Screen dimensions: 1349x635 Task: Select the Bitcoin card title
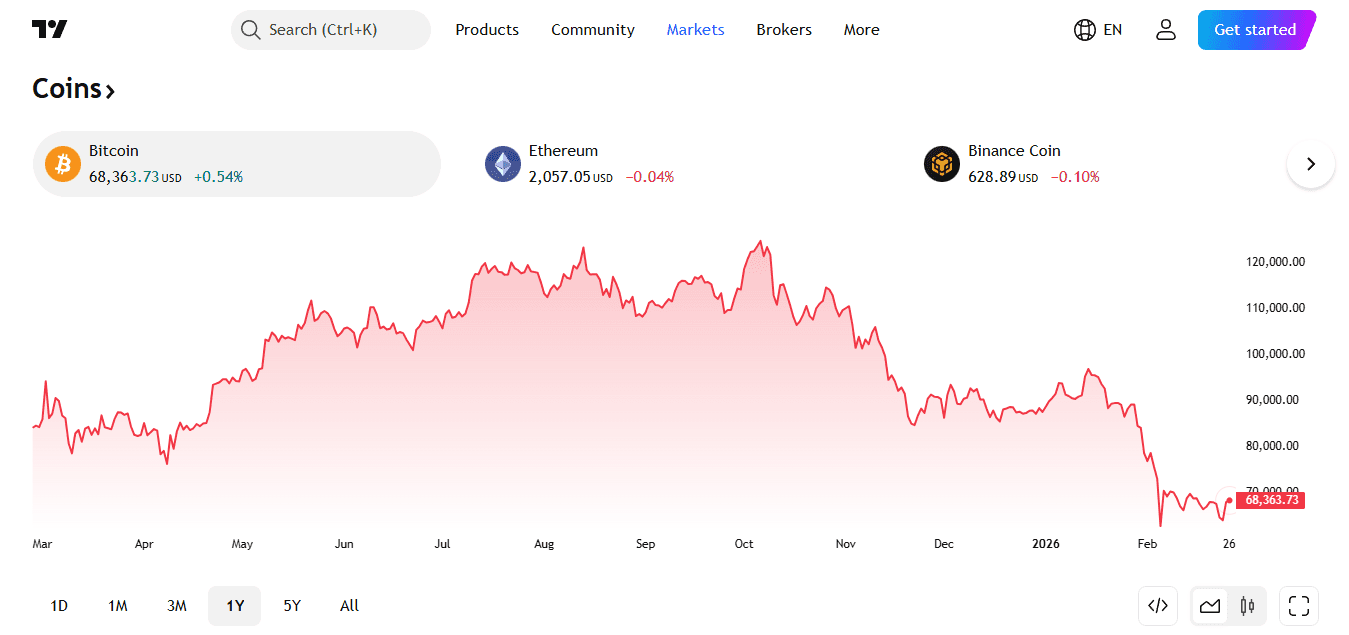point(114,151)
